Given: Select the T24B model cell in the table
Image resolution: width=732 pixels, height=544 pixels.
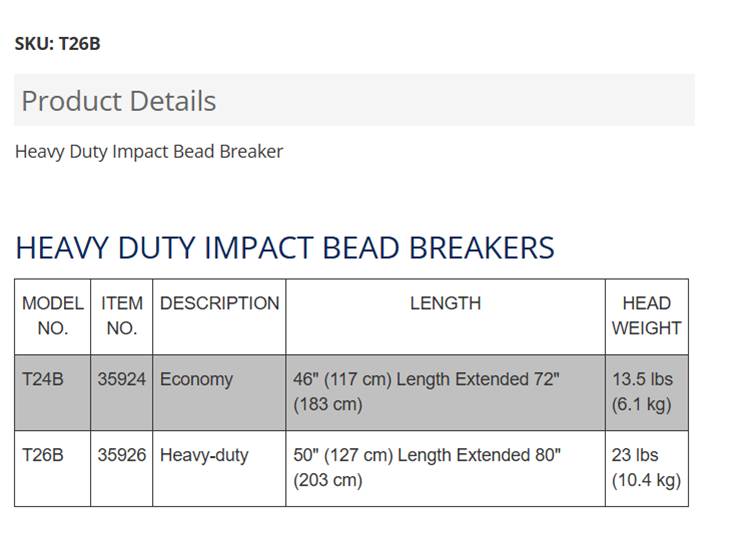Looking at the screenshot, I should [x=43, y=380].
